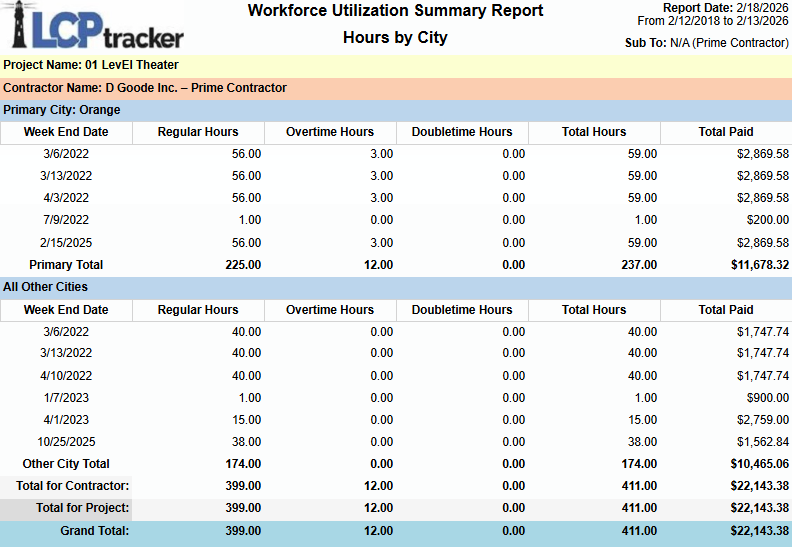792x547 pixels.
Task: Click the 174.00 other city regular hours
Action: click(x=243, y=464)
